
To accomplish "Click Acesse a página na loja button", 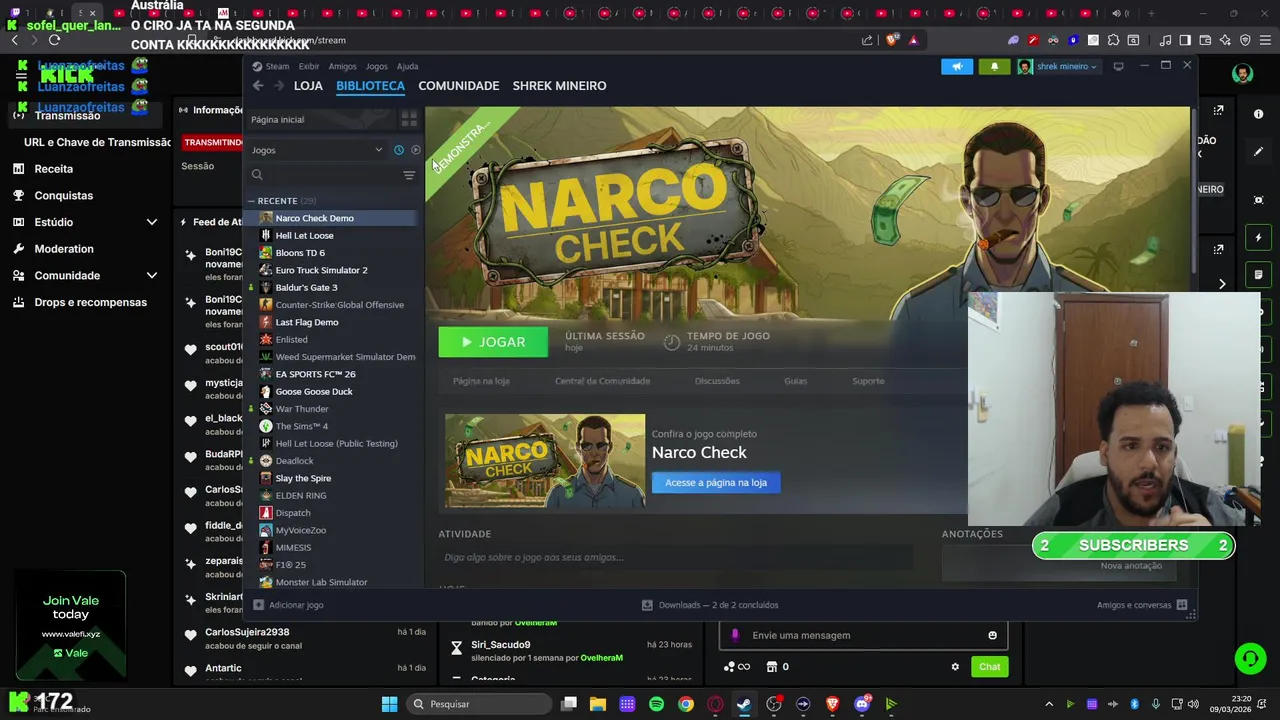I will (716, 482).
